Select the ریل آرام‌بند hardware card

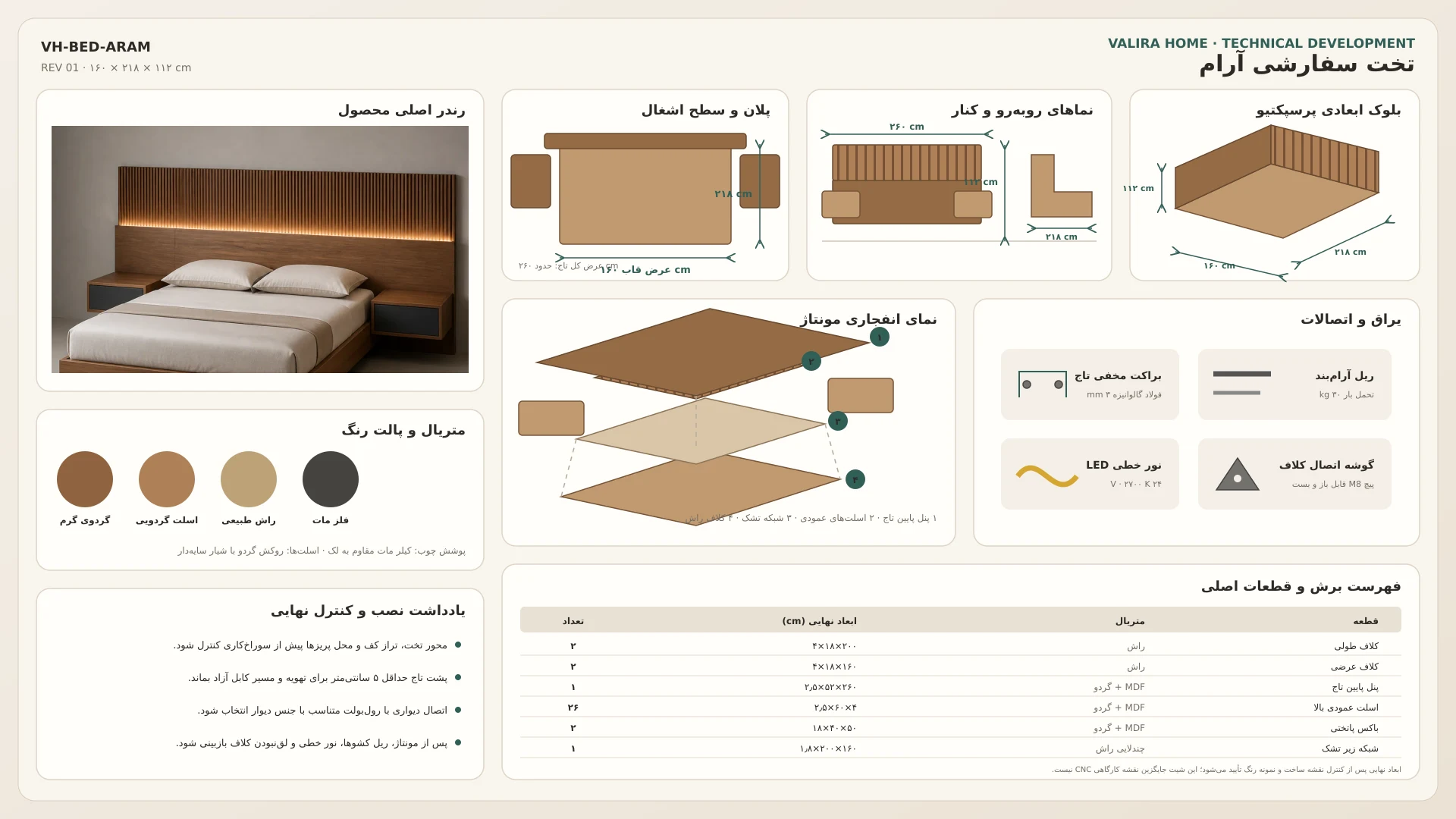tap(1294, 384)
